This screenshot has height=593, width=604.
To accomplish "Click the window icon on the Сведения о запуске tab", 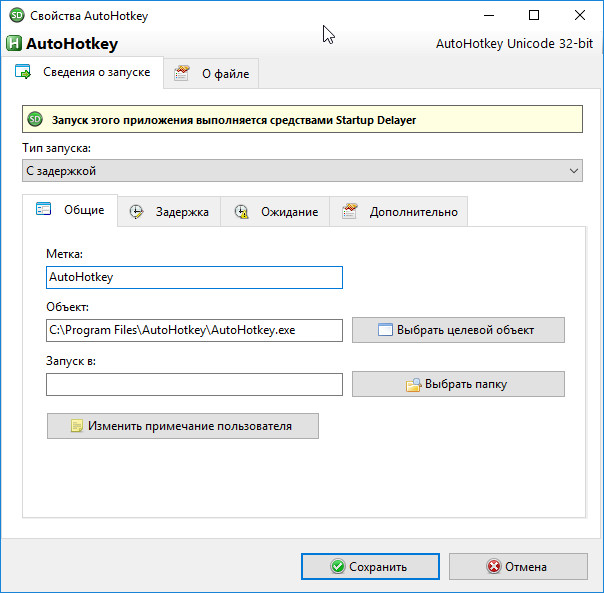I will click(x=23, y=72).
